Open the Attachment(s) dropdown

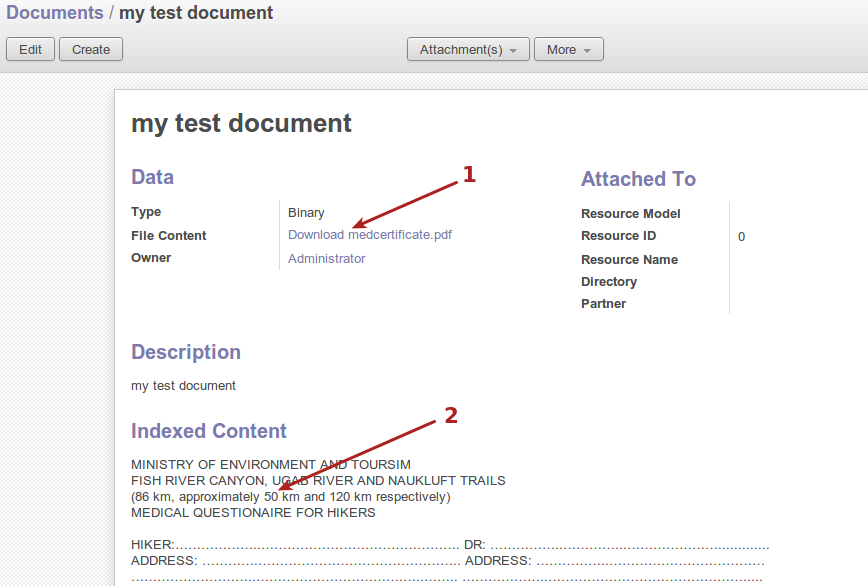(467, 49)
